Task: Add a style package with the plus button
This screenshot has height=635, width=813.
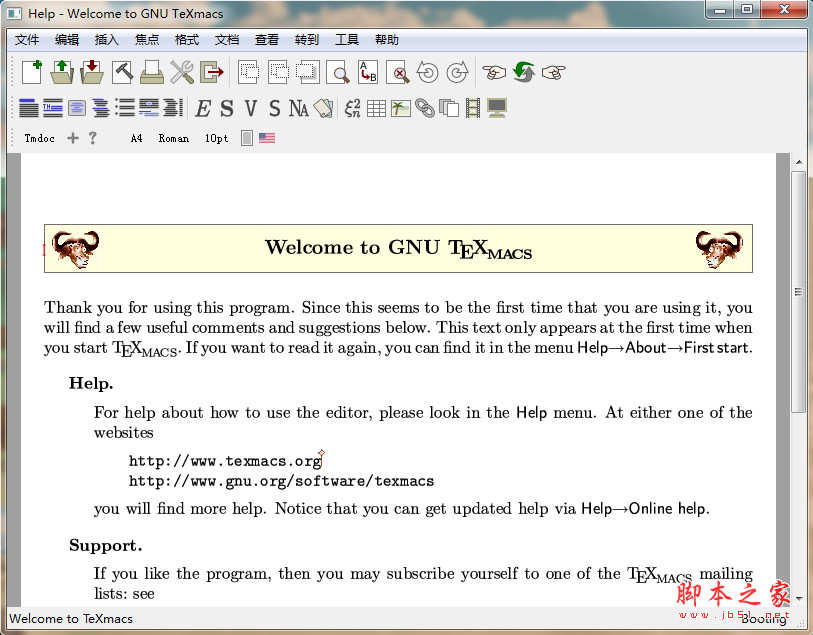Action: click(73, 138)
